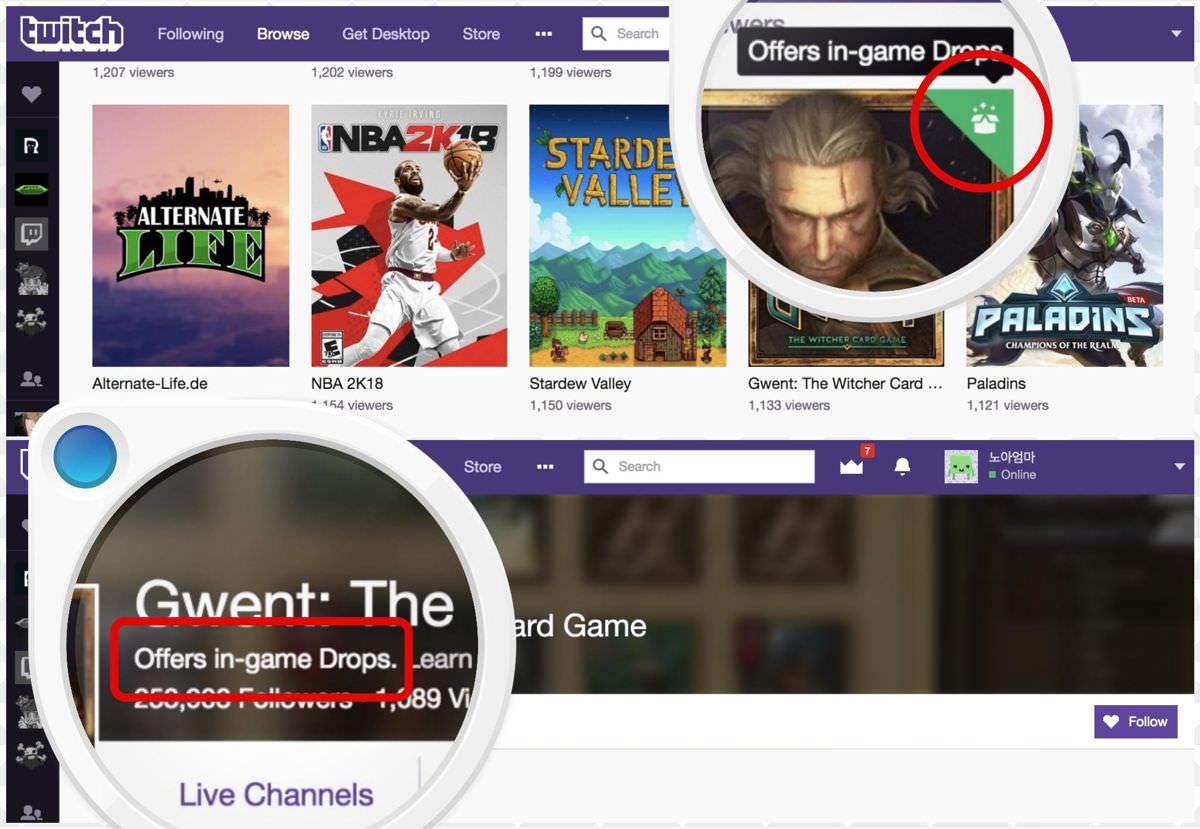Viewport: 1200px width, 829px height.
Task: Click '1,133 viewers' under Gwent
Action: point(789,405)
